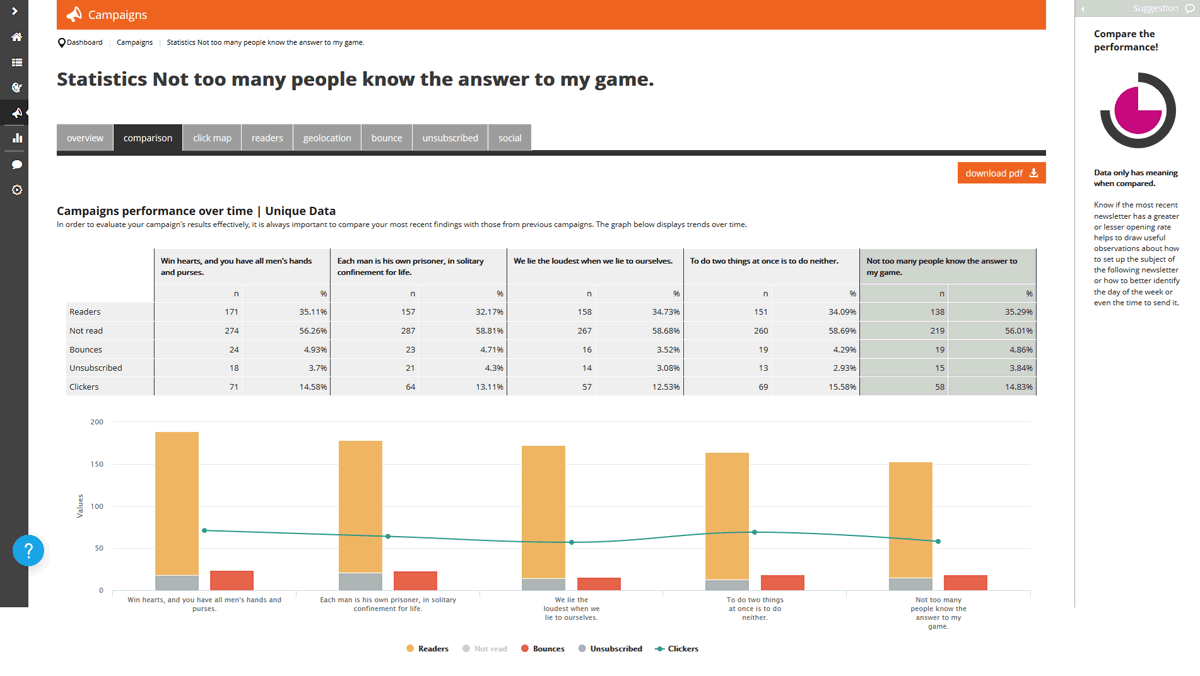Viewport: 1200px width, 676px height.
Task: Click the blue help question mark
Action: coord(28,550)
